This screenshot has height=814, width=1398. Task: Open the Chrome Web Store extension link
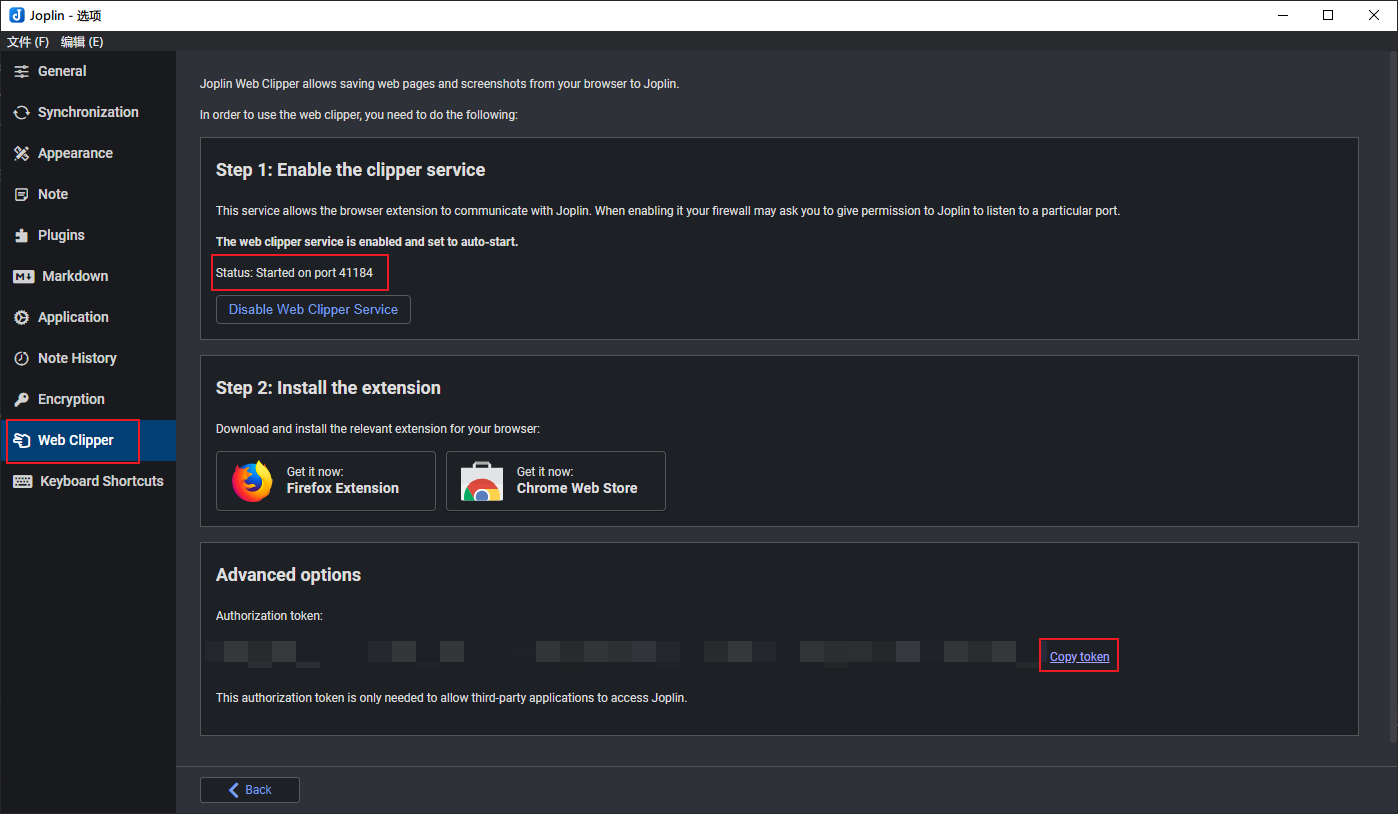coord(556,481)
